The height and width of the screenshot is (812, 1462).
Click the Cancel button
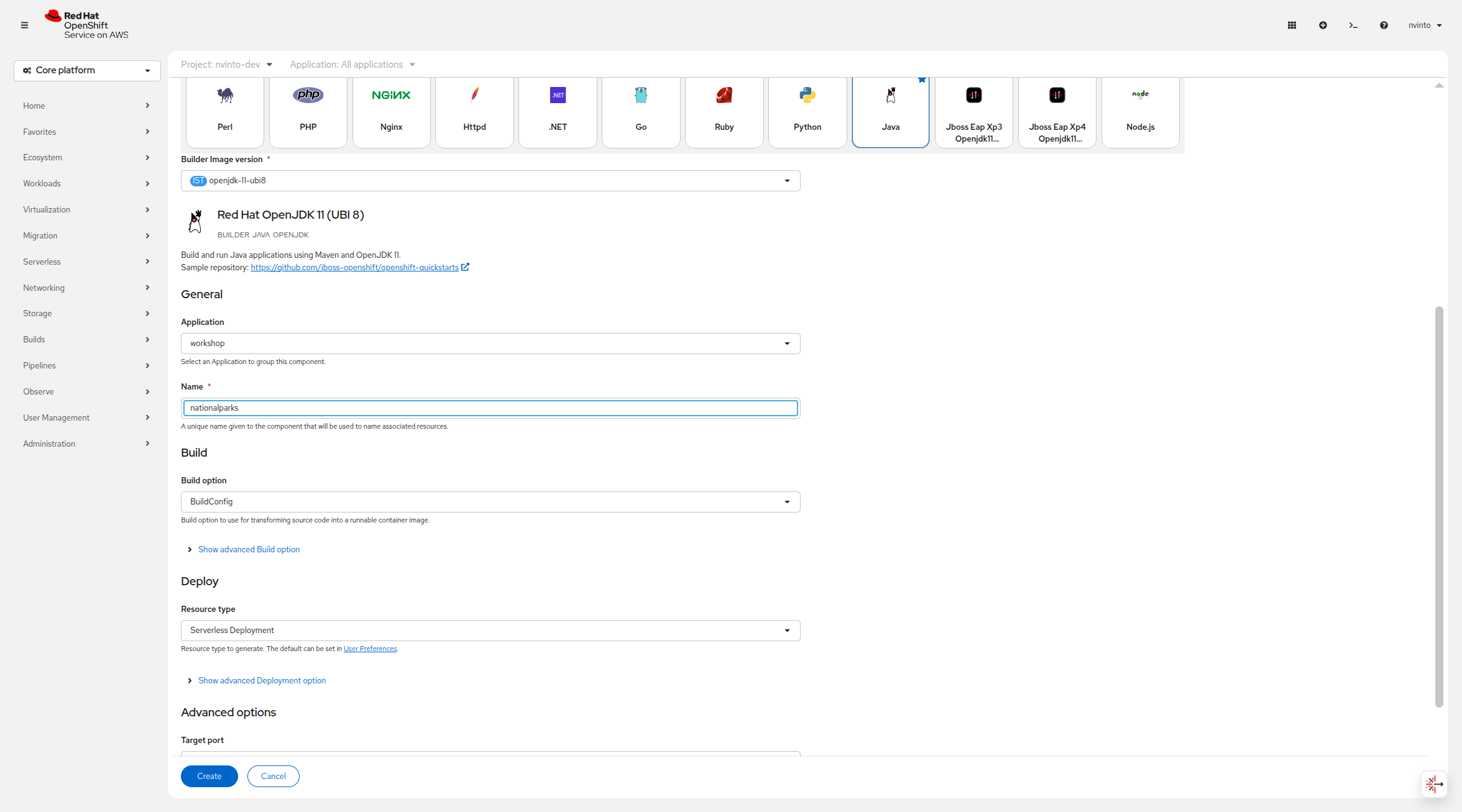coord(274,777)
